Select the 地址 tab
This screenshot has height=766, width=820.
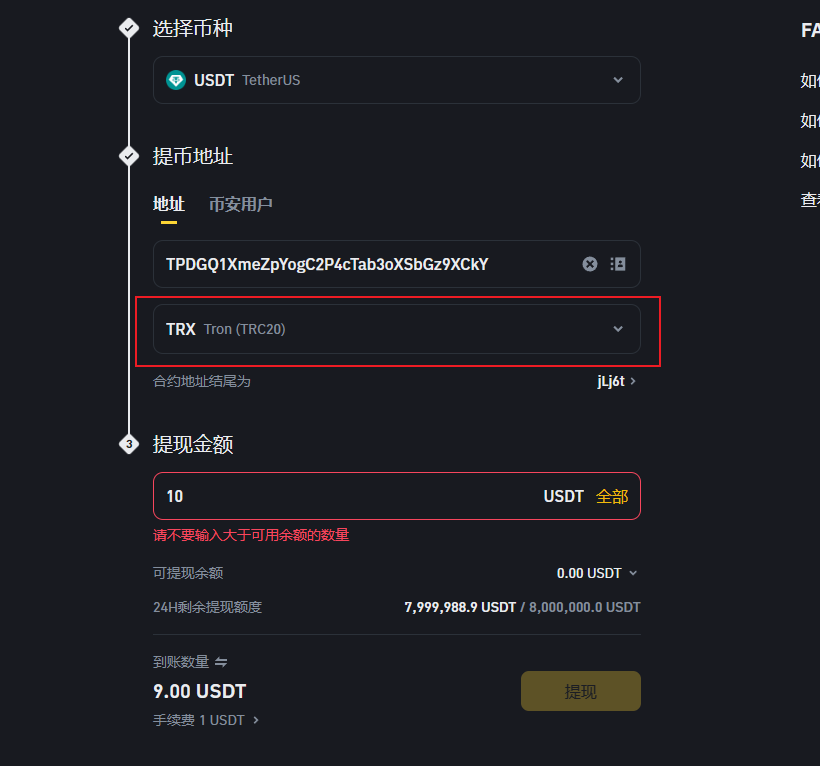click(168, 203)
